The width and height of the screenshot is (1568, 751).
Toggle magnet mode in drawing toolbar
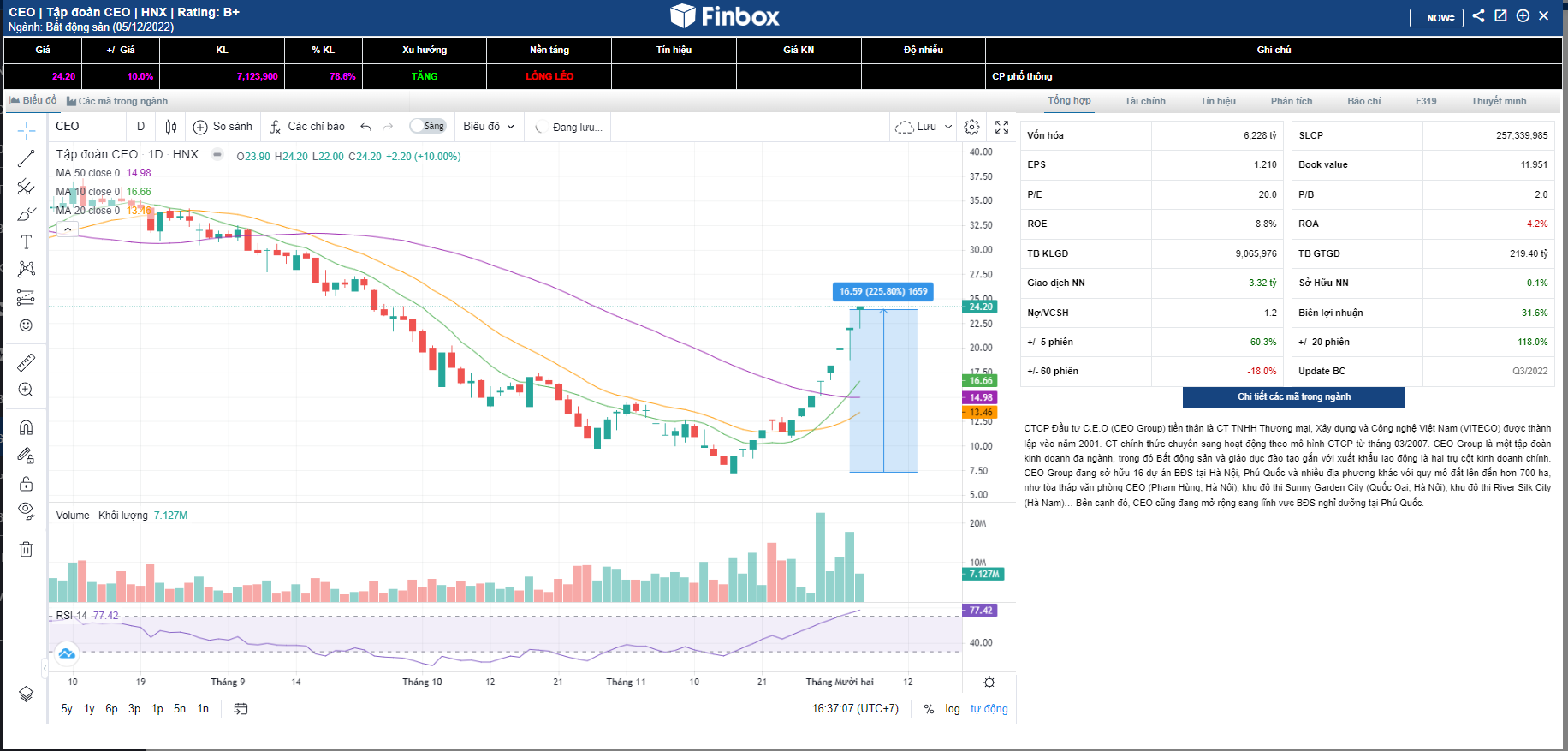click(x=27, y=427)
